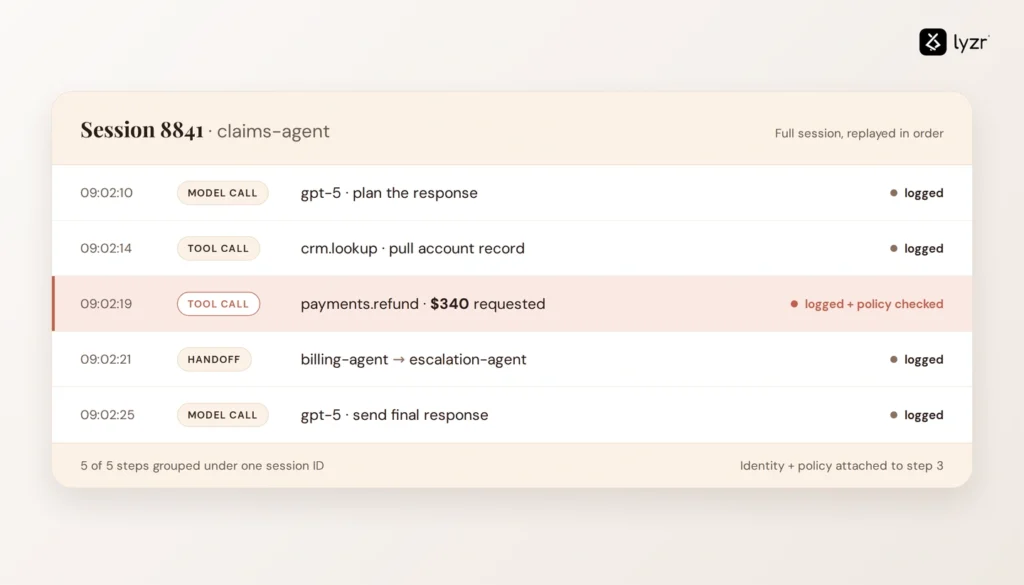Click red status dot in payments.refund row

point(794,304)
